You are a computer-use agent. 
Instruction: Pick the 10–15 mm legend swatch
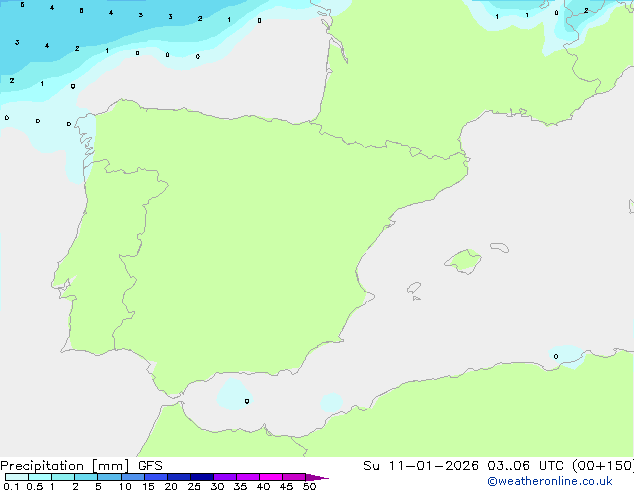(132, 477)
